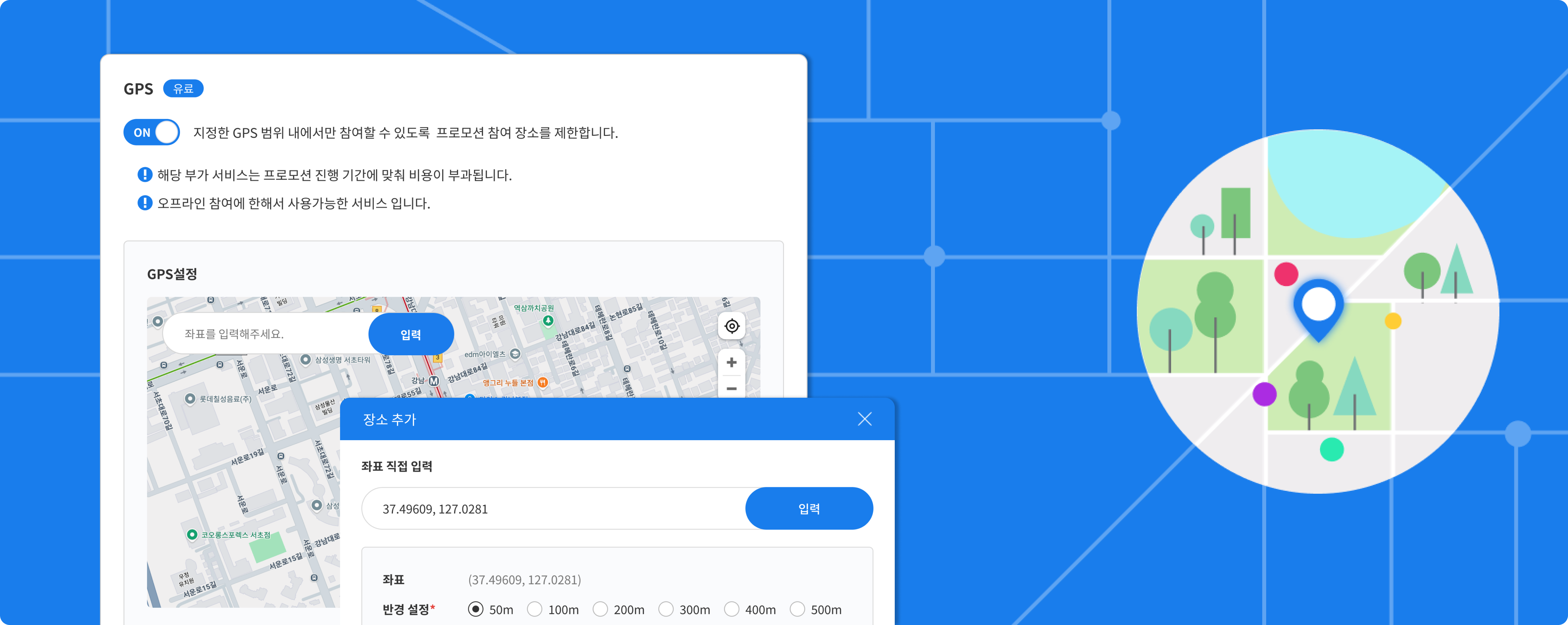
Task: Click the 앵그리 누들 본점 restaurant marker
Action: click(x=542, y=382)
